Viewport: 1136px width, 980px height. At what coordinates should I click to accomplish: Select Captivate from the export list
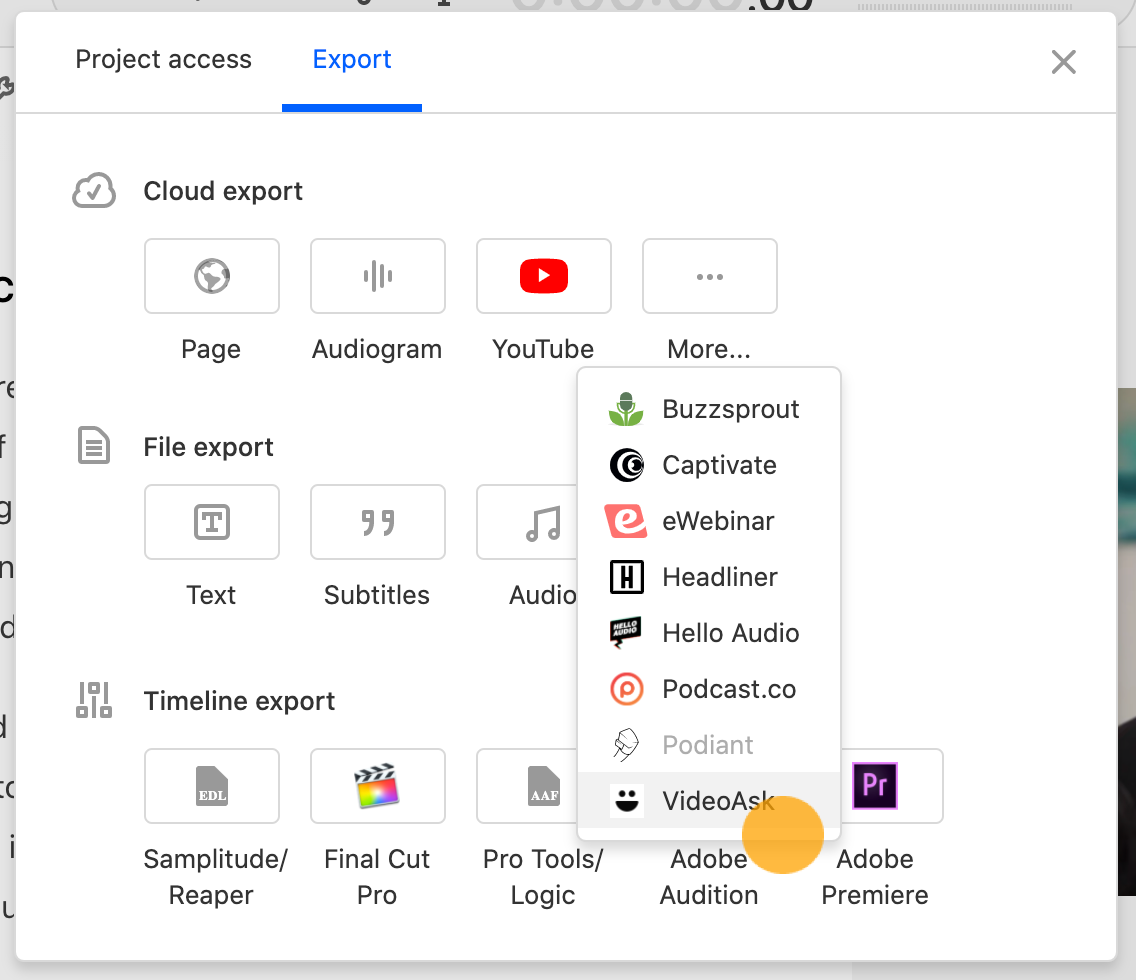point(709,465)
